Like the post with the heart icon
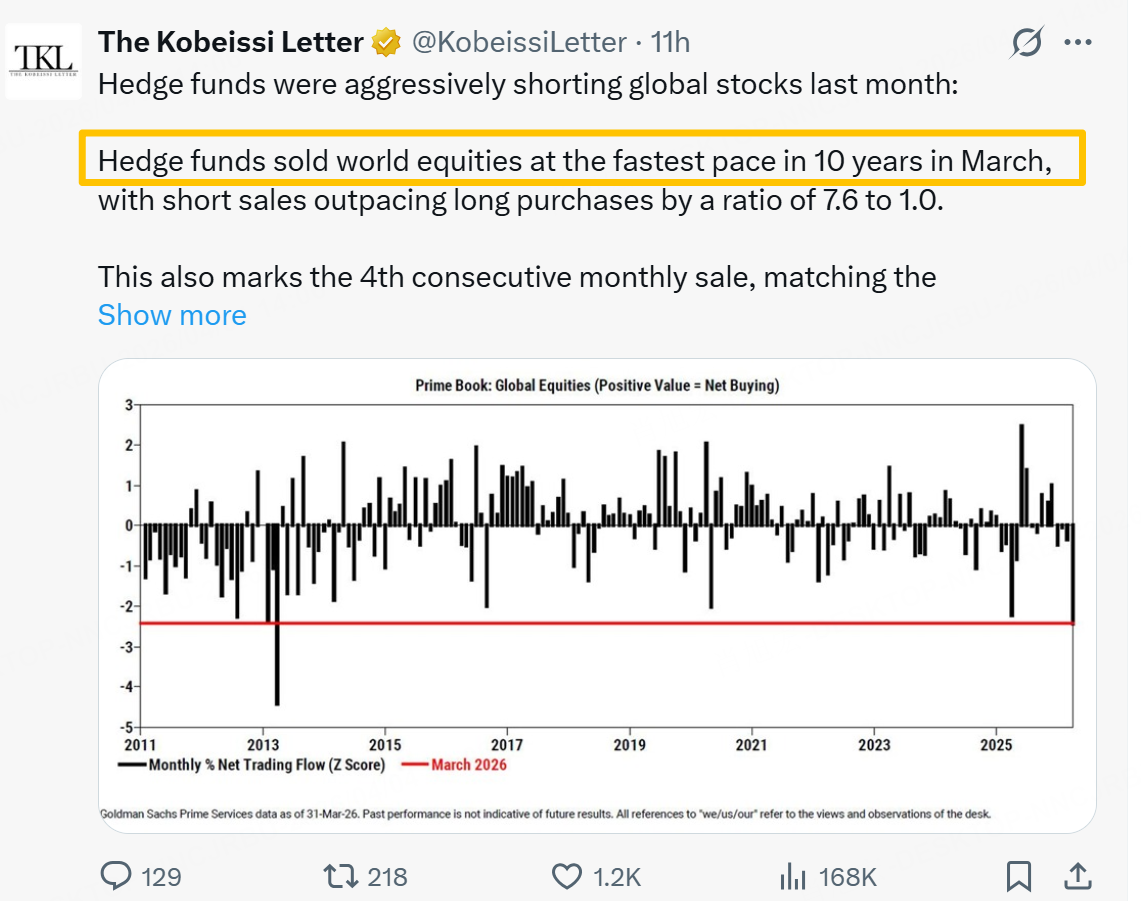Image resolution: width=1141 pixels, height=901 pixels. pyautogui.click(x=566, y=877)
